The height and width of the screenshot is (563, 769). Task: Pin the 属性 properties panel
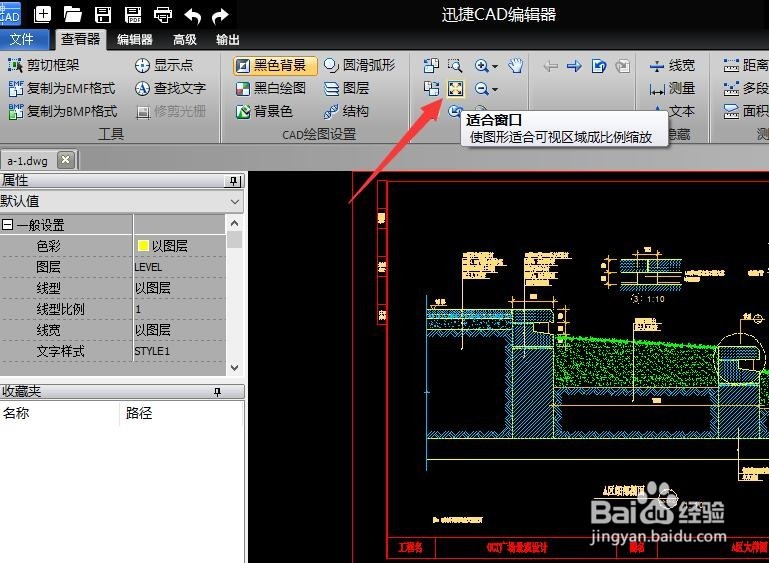[x=234, y=181]
